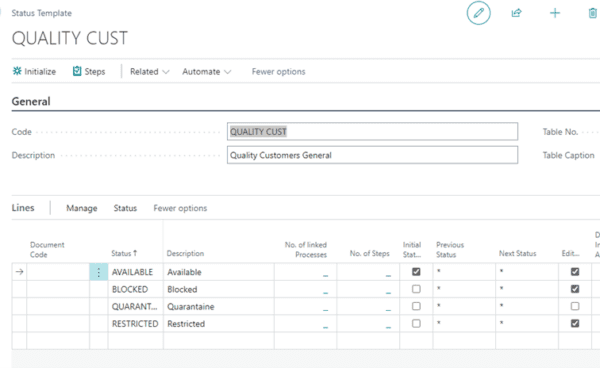600x368 pixels.
Task: Toggle Edit checkbox for RESTRICTED row
Action: pyautogui.click(x=575, y=323)
